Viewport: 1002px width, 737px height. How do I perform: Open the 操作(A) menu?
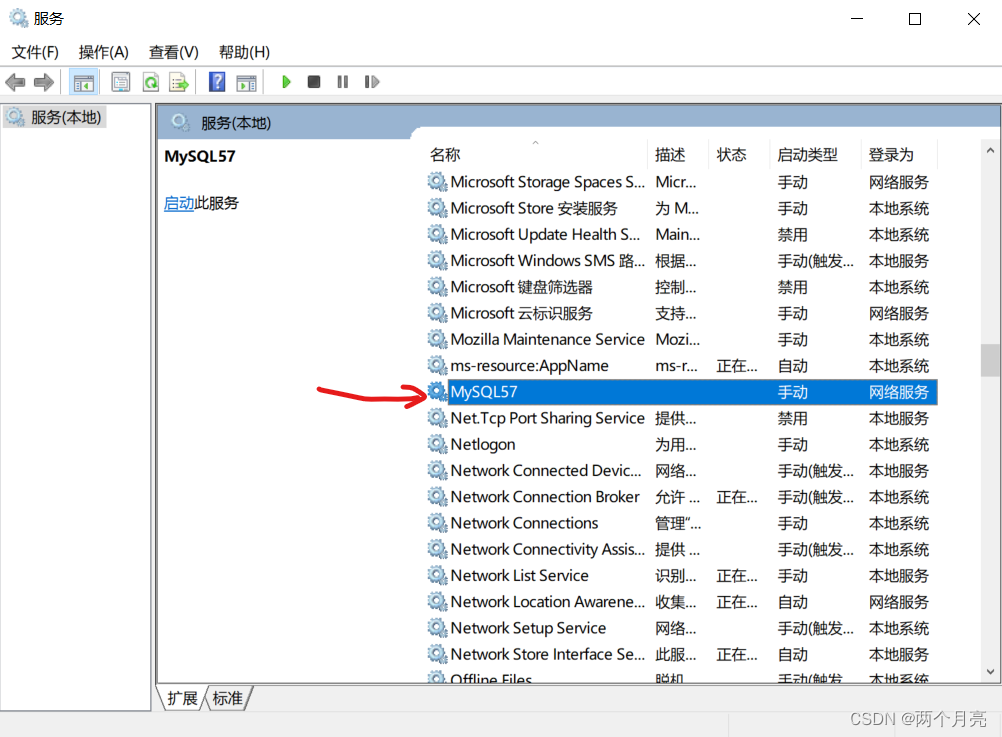coord(104,52)
